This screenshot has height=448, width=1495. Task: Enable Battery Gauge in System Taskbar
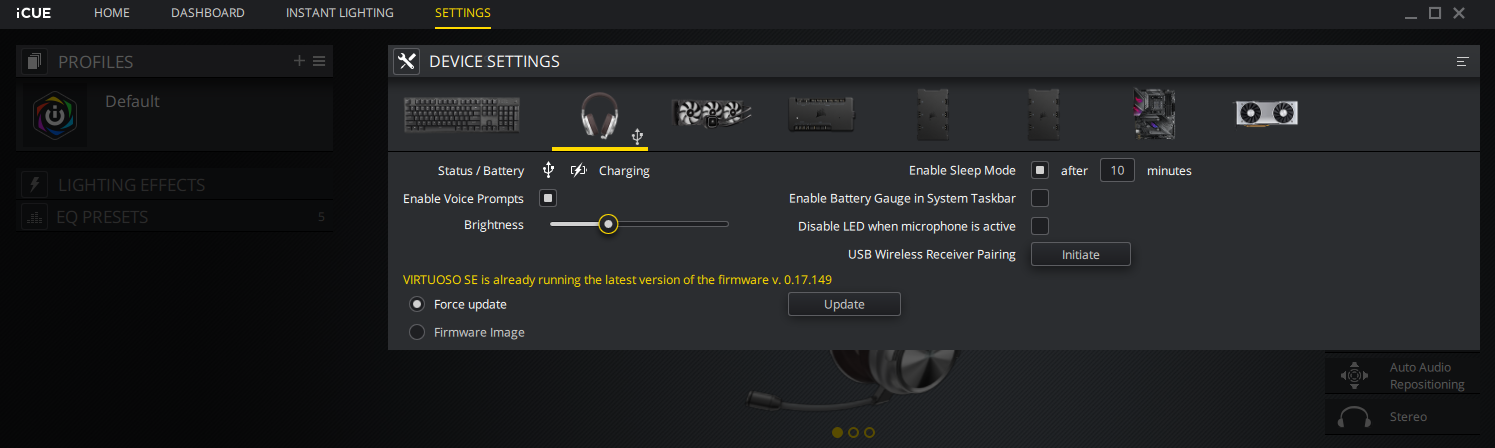1040,198
